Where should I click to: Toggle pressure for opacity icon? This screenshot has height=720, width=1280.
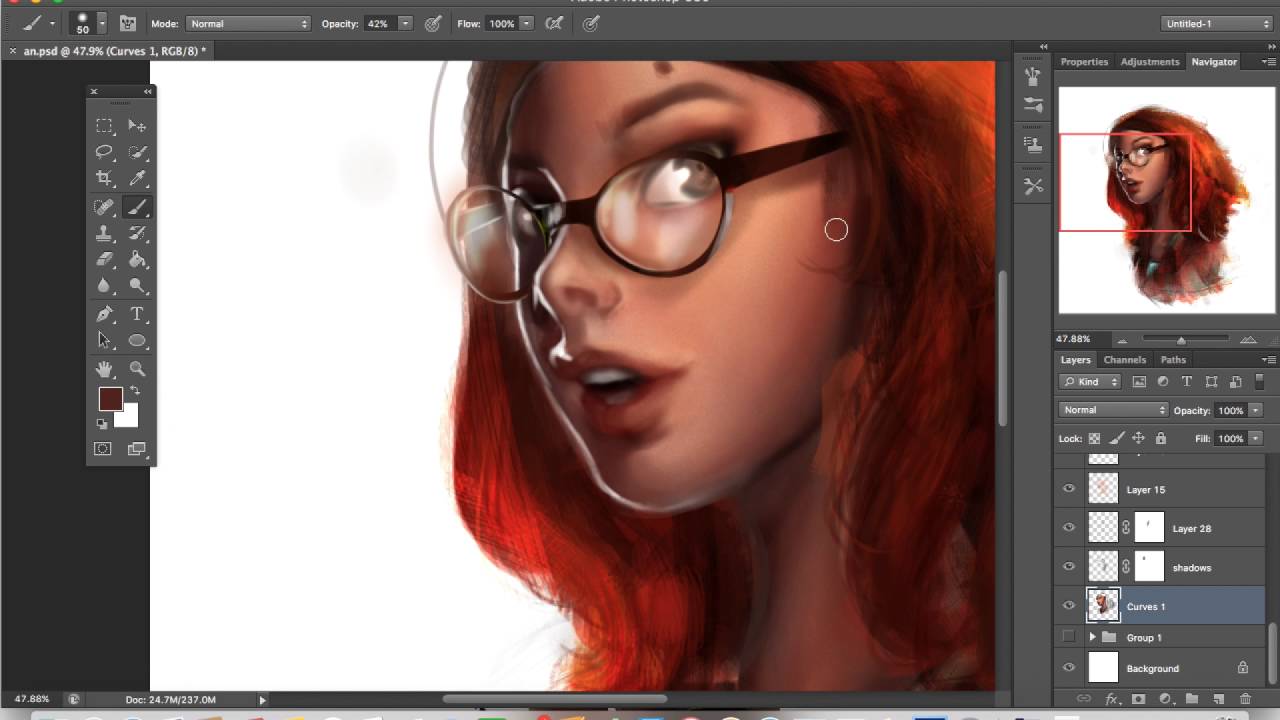point(433,23)
